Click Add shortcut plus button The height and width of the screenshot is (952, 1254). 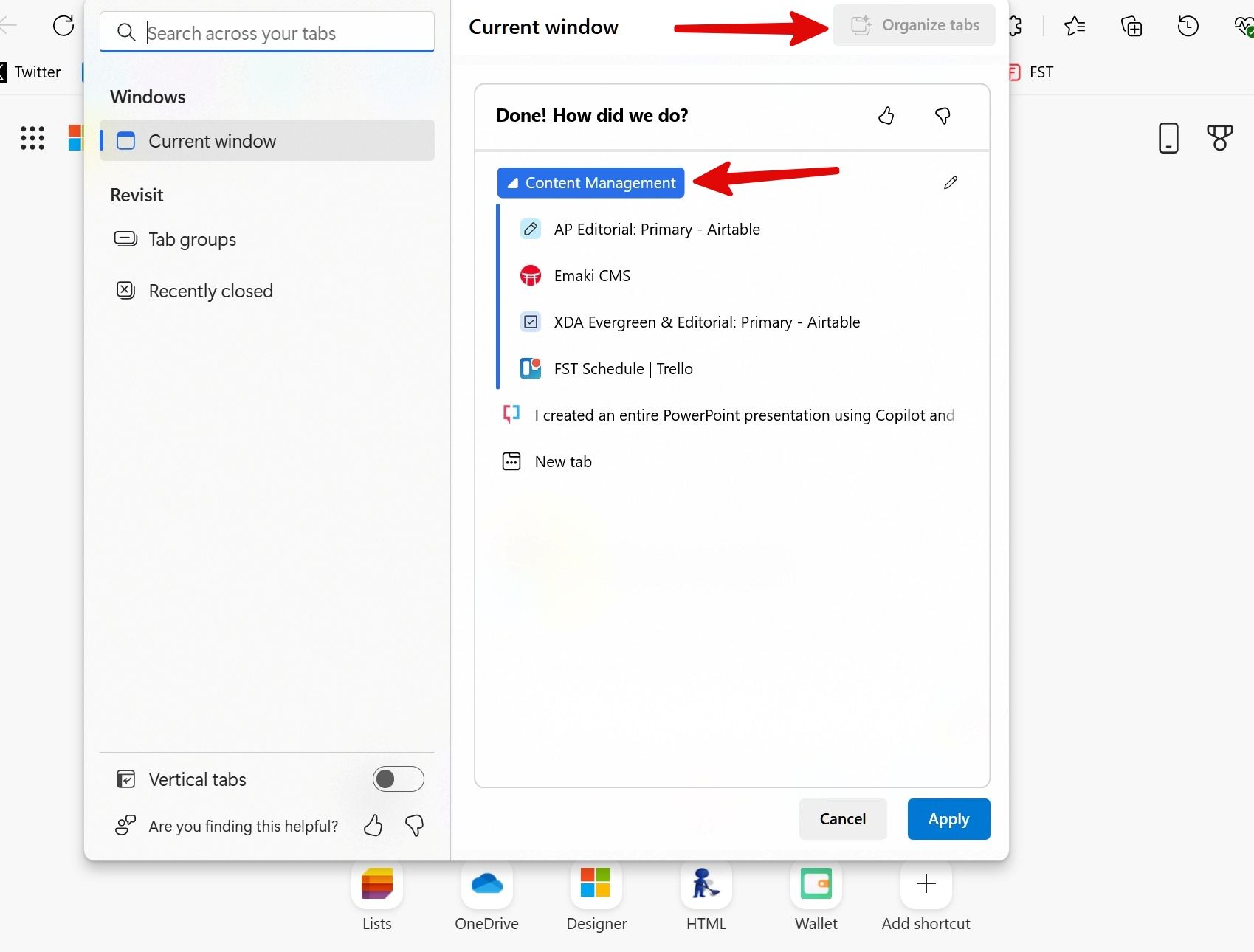coord(926,883)
